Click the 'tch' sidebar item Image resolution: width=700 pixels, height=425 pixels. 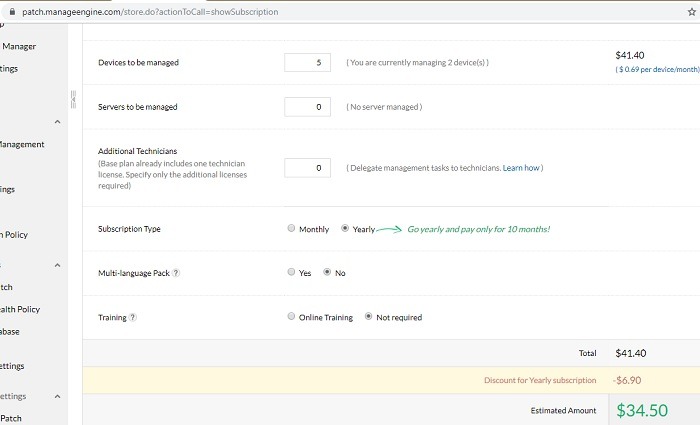pos(6,287)
